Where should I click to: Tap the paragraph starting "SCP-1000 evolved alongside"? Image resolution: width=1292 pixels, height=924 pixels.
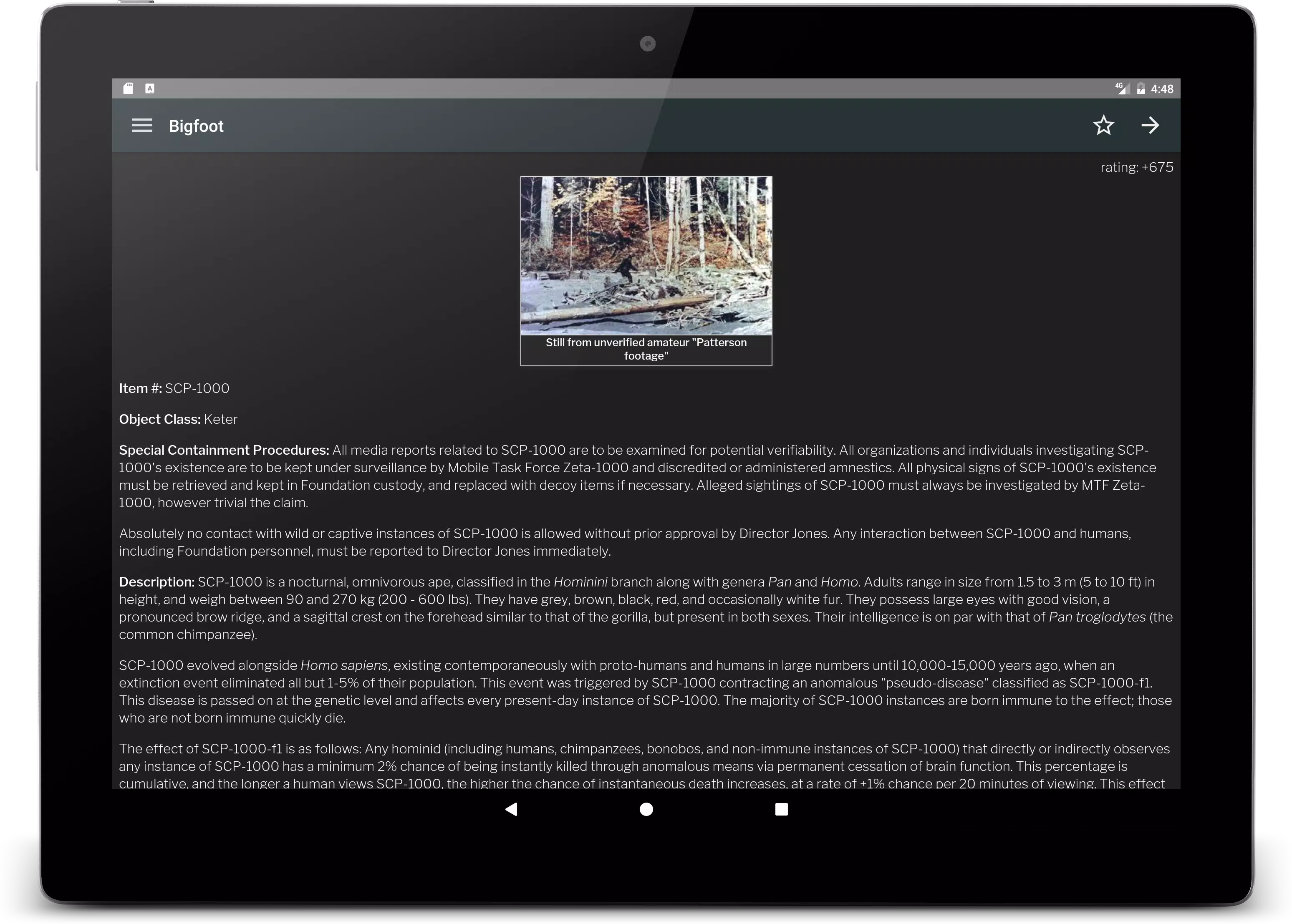pyautogui.click(x=646, y=691)
